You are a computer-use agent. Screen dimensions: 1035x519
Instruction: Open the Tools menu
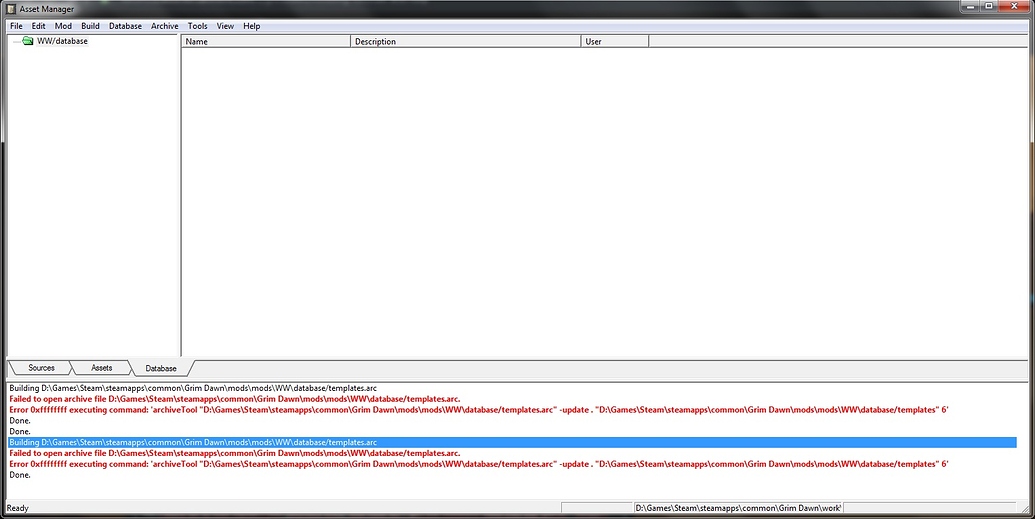coord(197,26)
